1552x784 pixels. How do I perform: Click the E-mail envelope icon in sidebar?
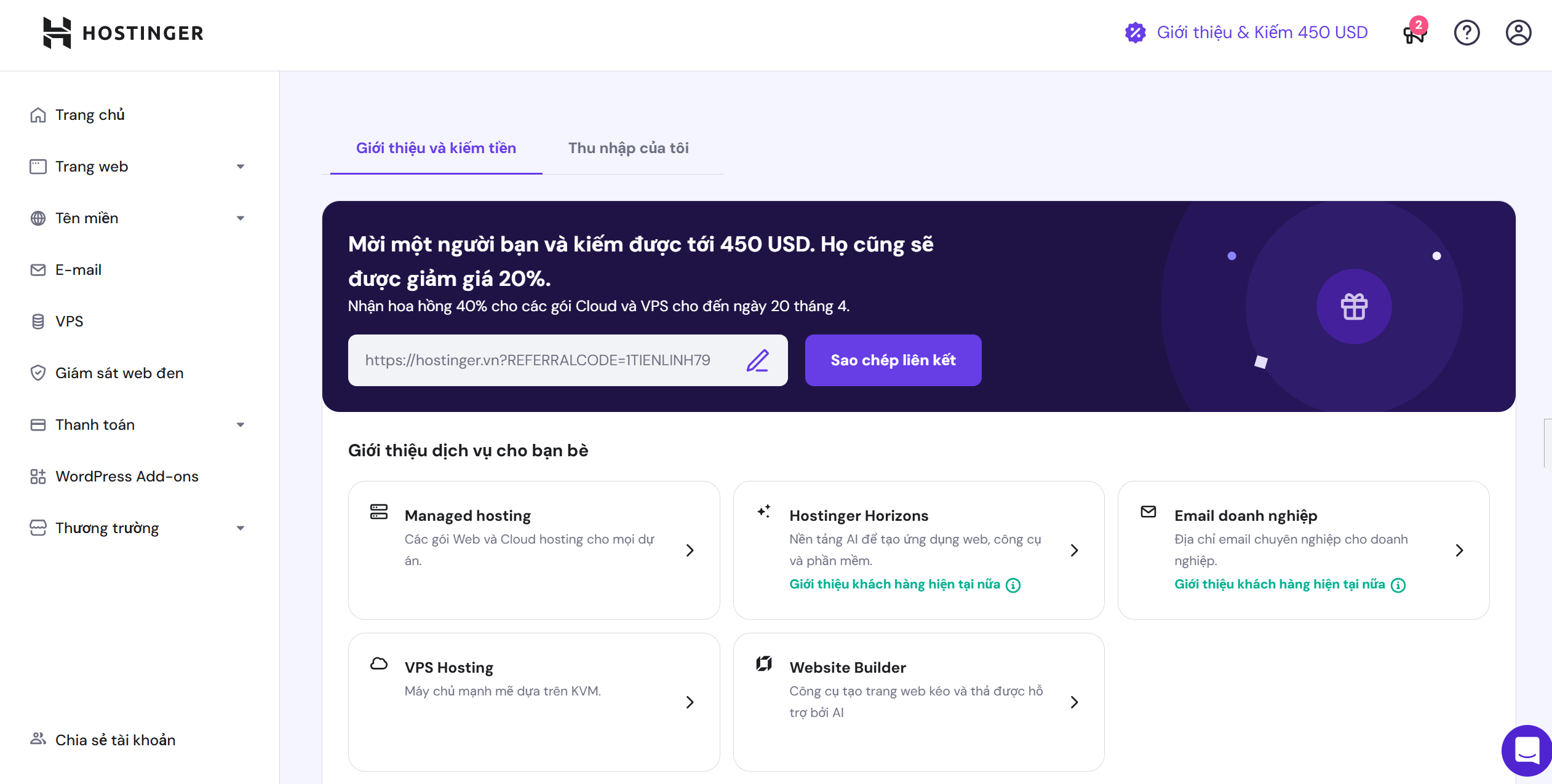pos(38,270)
